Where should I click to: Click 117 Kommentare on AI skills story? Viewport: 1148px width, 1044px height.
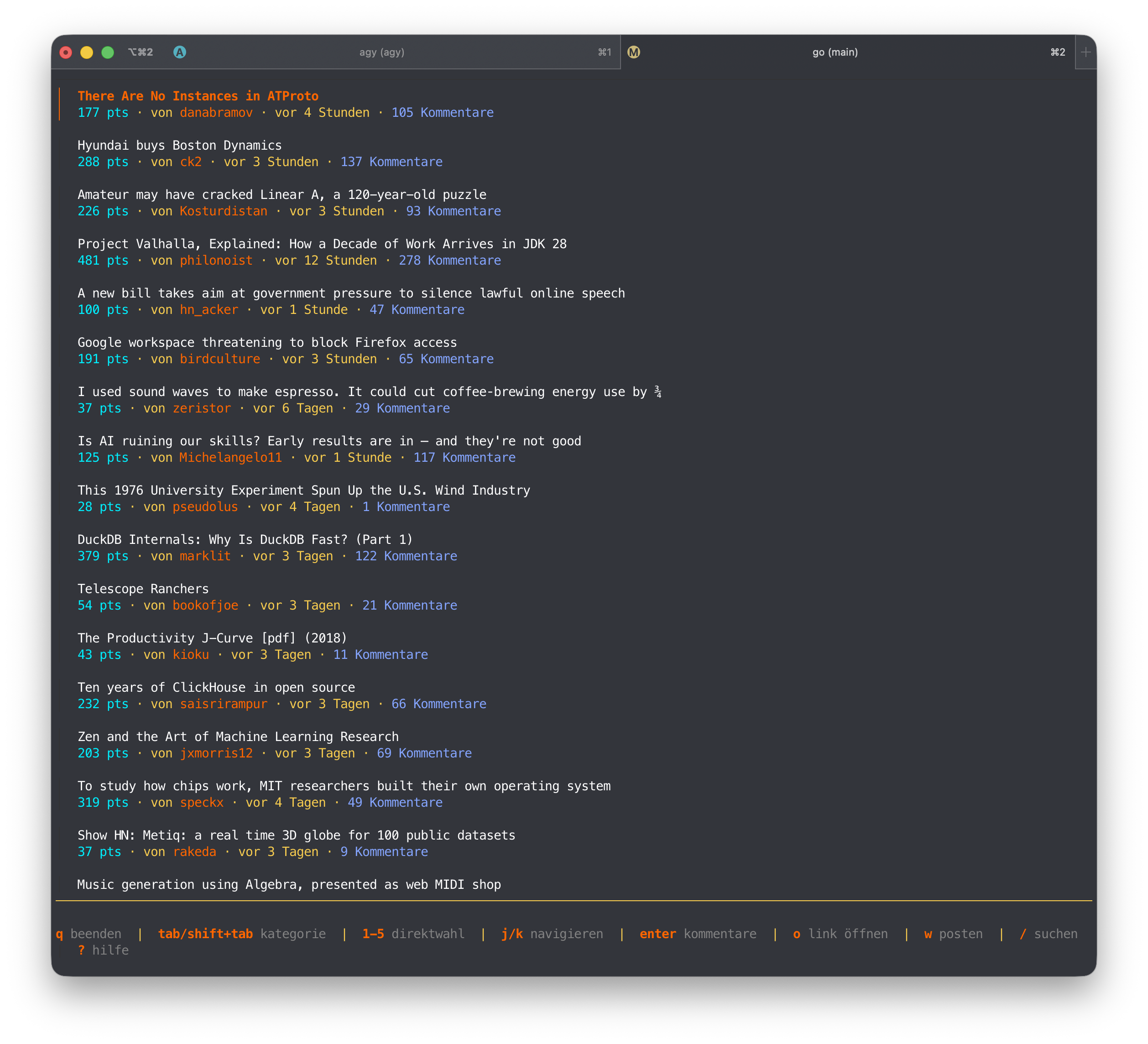464,457
